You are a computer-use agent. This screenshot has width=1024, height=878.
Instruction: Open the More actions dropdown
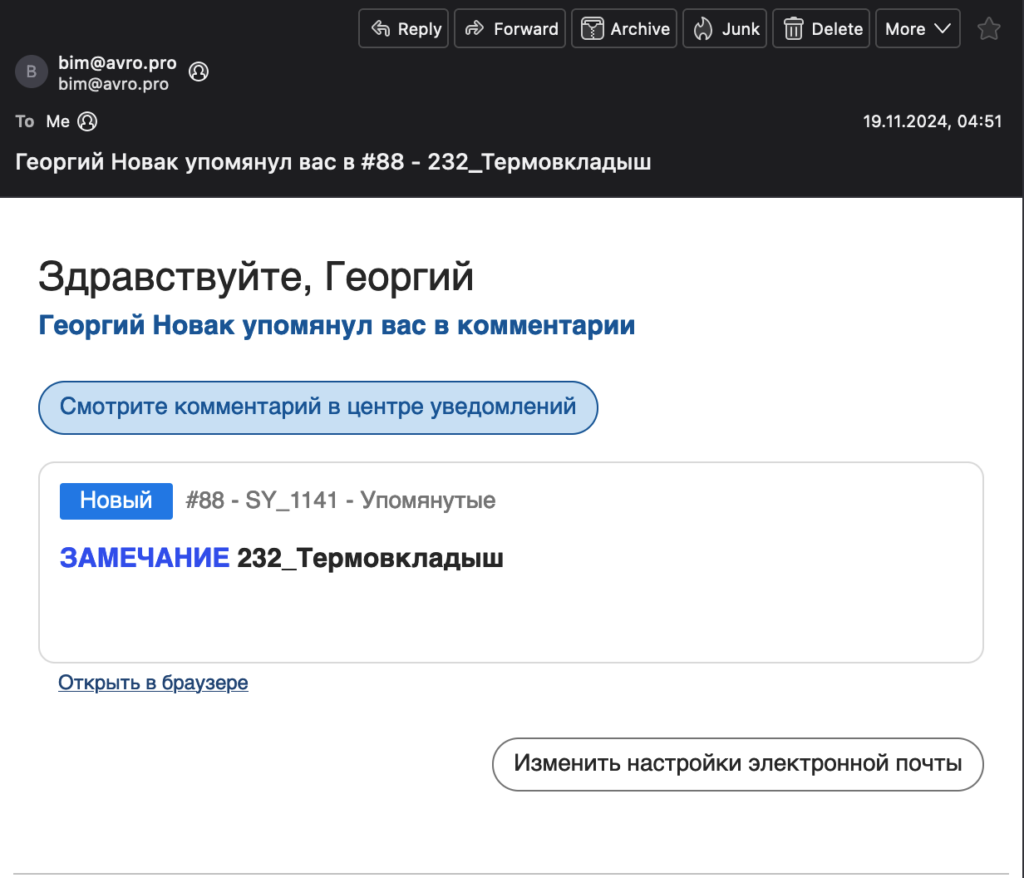click(917, 29)
